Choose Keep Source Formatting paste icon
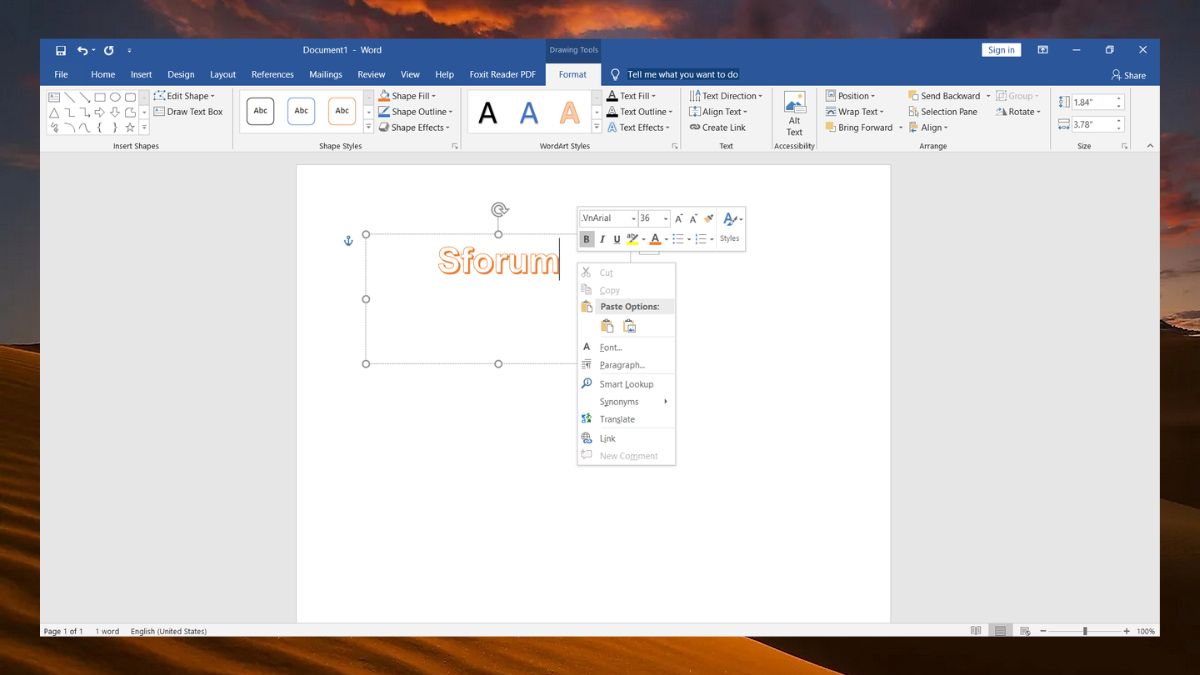Image resolution: width=1200 pixels, height=675 pixels. [606, 326]
